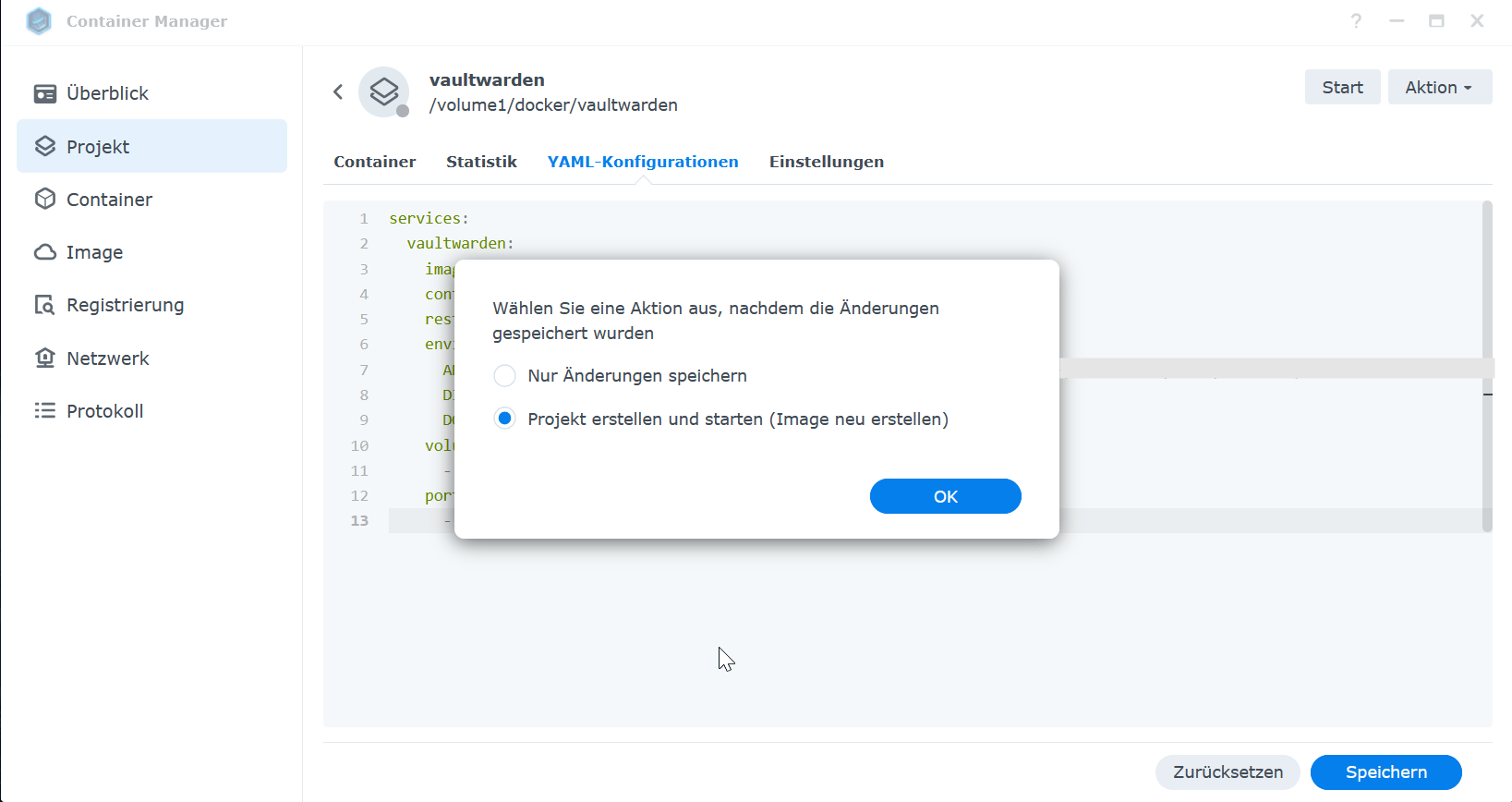Switch to the Container tab
1512x802 pixels.
tap(374, 162)
